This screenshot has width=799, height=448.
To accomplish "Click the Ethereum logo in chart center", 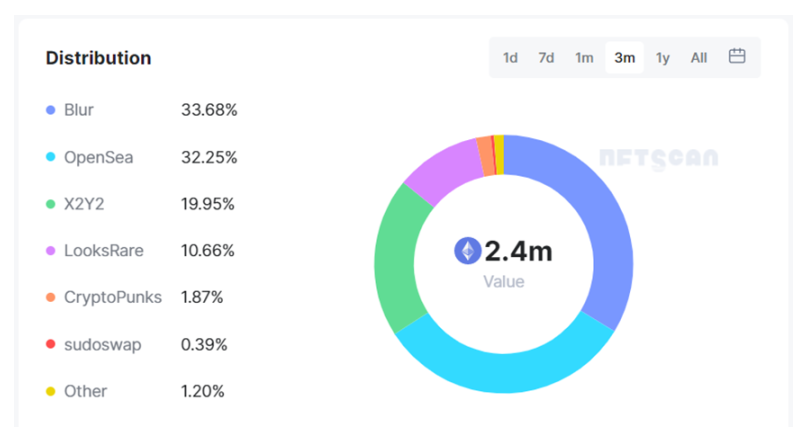I will click(468, 251).
